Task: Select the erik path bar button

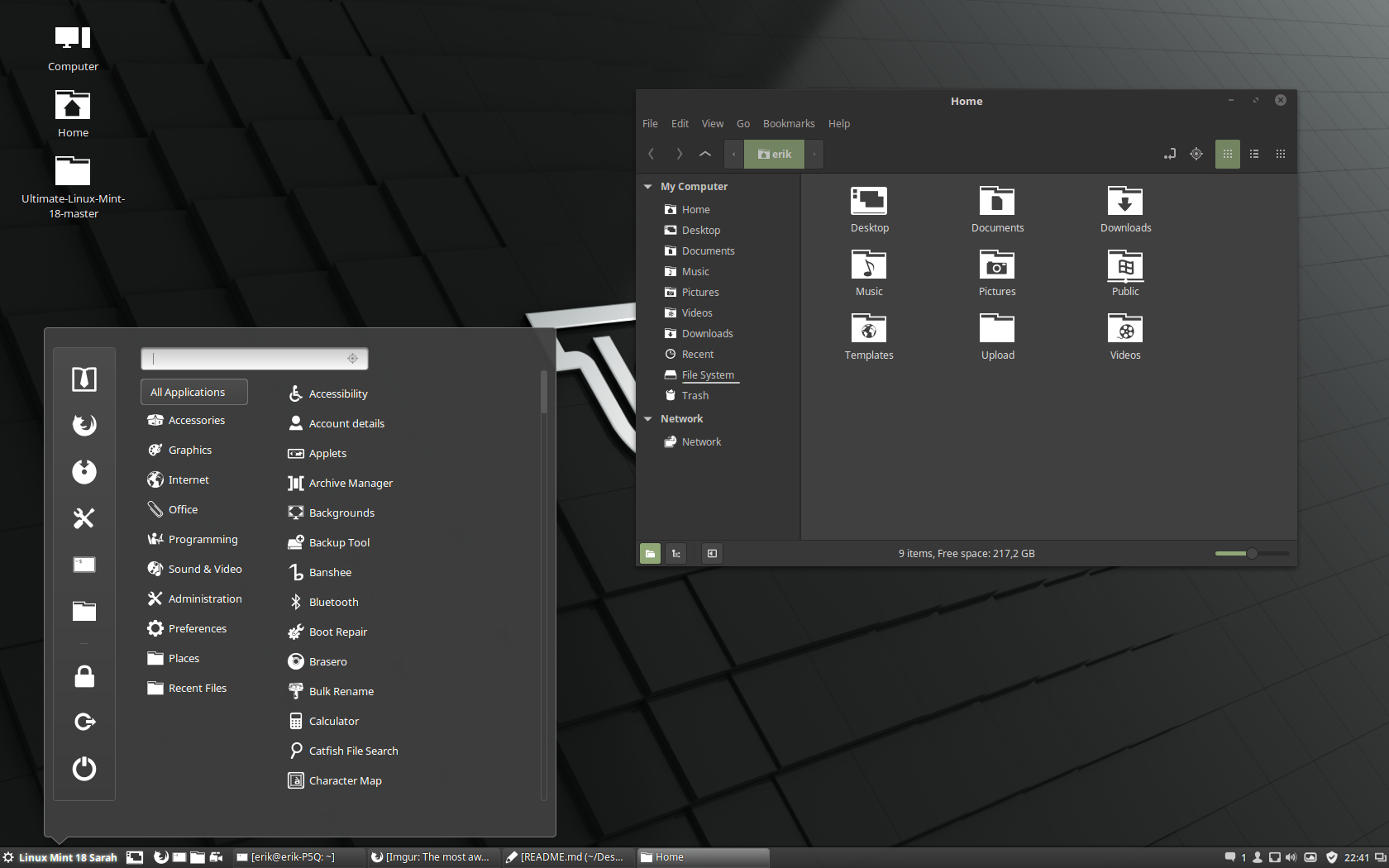Action: pos(775,154)
